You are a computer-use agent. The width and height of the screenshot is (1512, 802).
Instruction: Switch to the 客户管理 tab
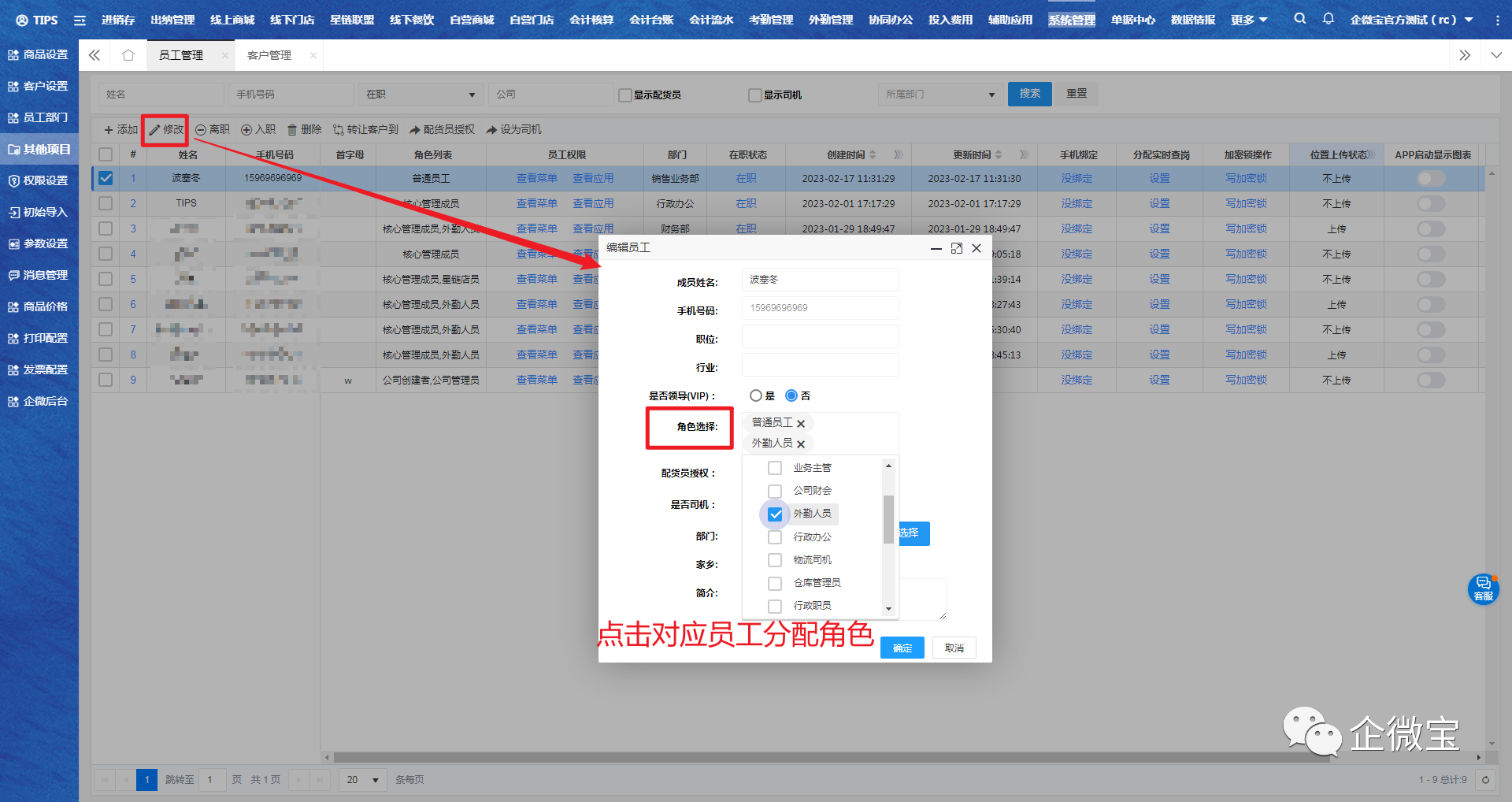269,55
